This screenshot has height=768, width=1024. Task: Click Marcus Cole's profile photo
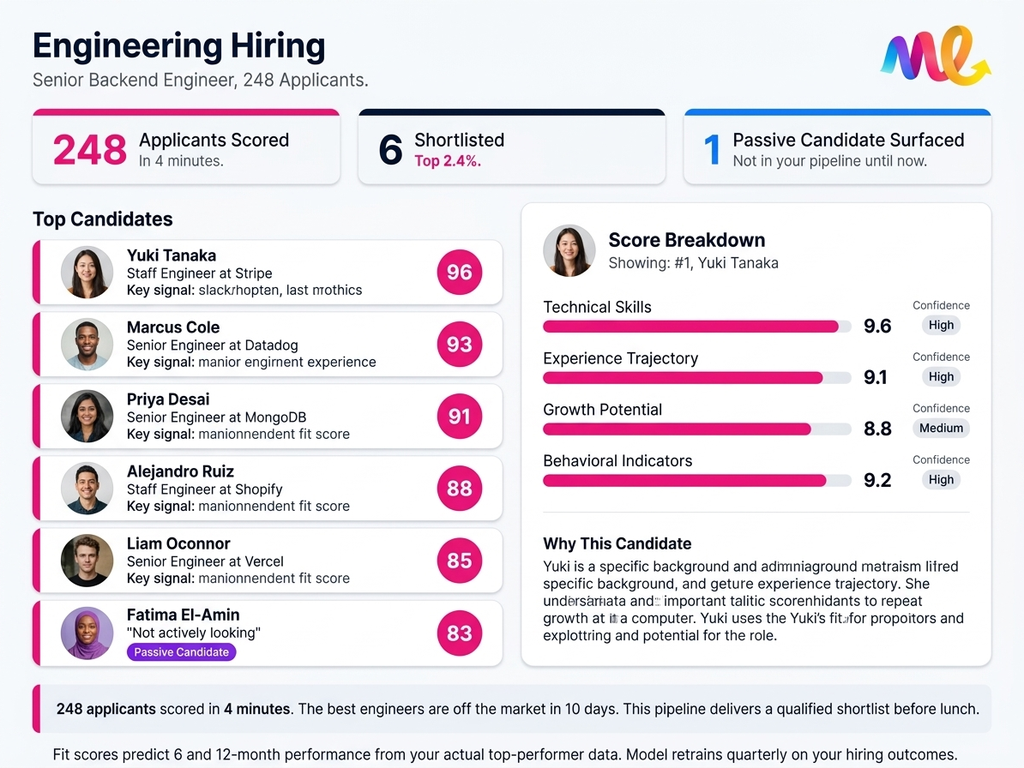click(x=87, y=344)
